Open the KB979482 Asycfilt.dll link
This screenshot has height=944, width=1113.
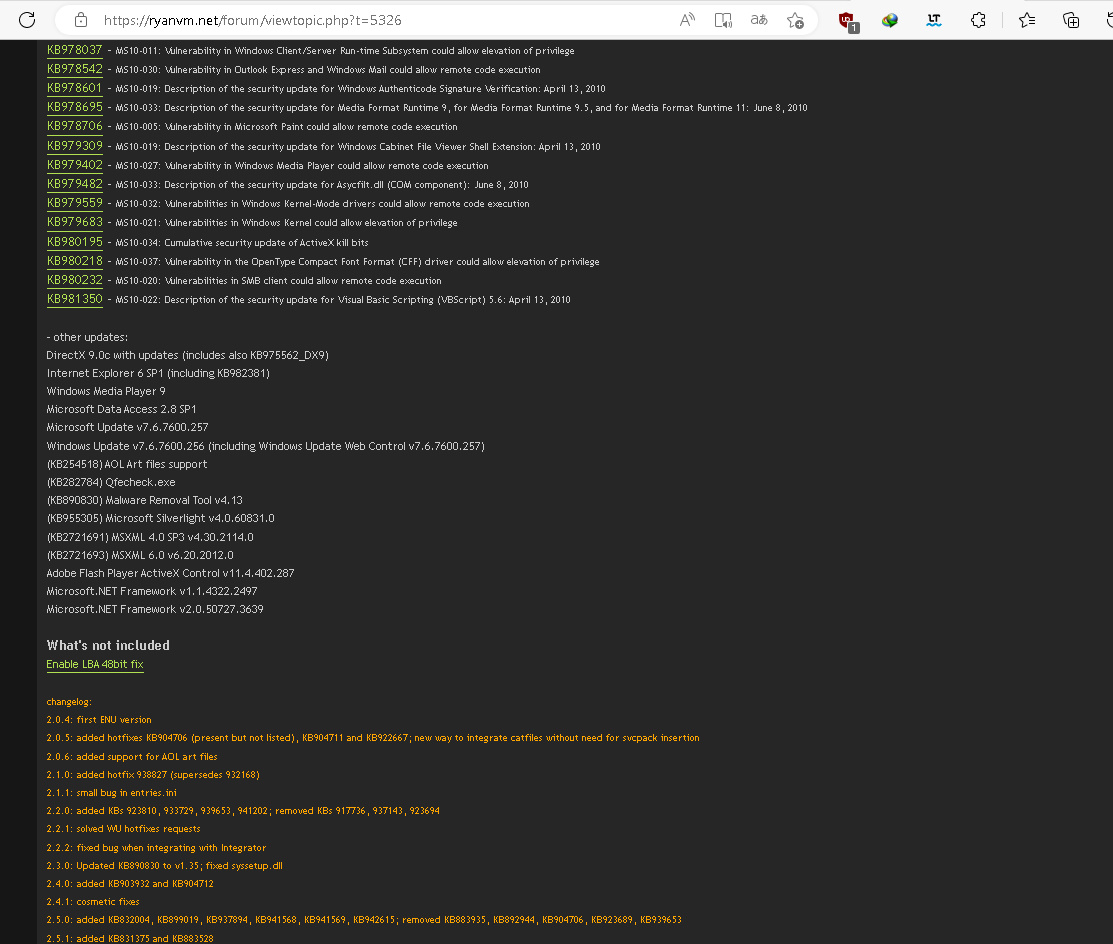[75, 184]
